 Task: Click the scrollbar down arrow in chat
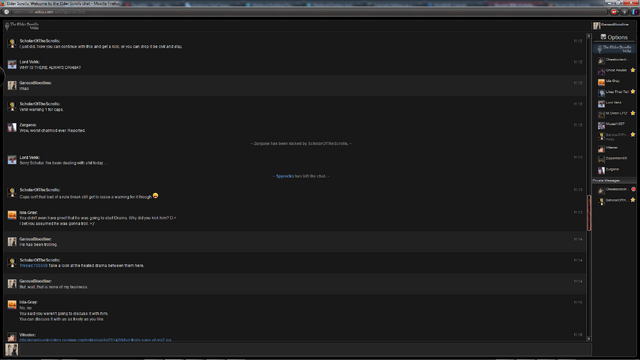[x=589, y=338]
